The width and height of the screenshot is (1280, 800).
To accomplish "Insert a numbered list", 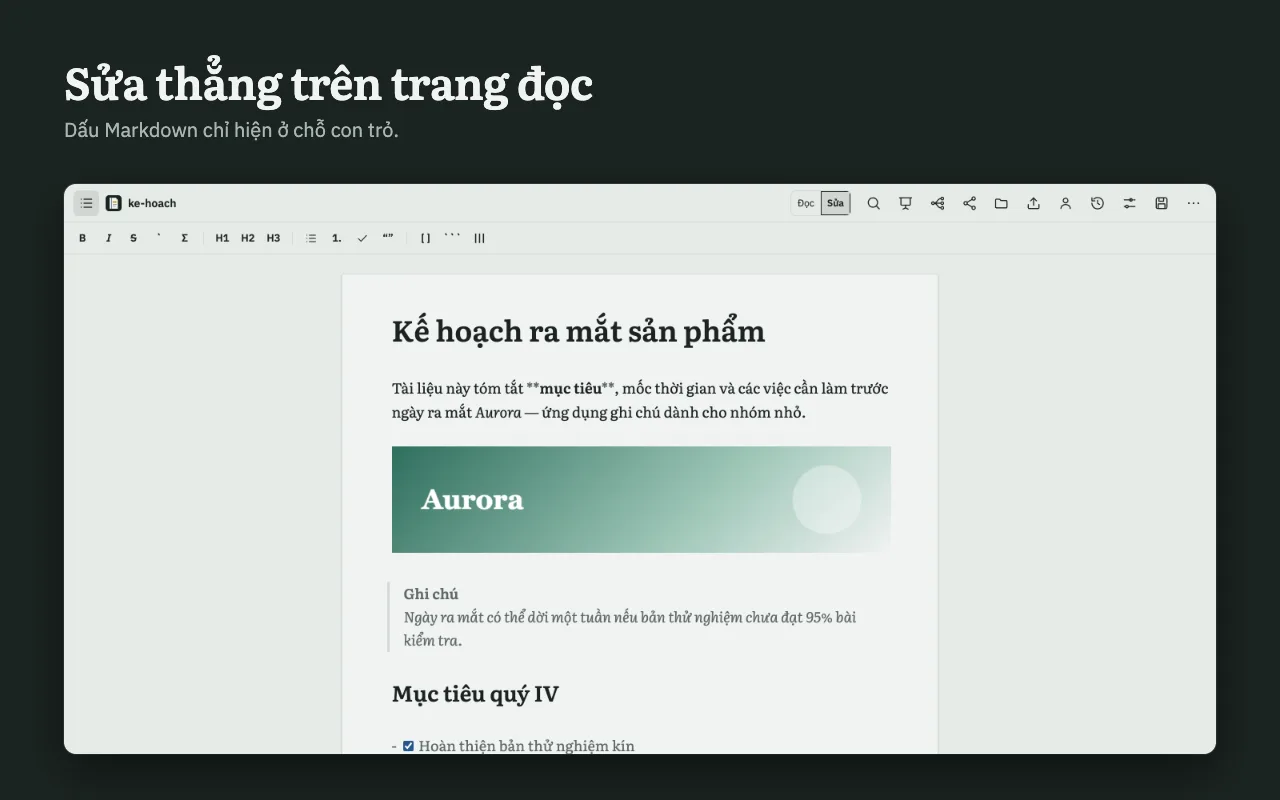I will (337, 238).
